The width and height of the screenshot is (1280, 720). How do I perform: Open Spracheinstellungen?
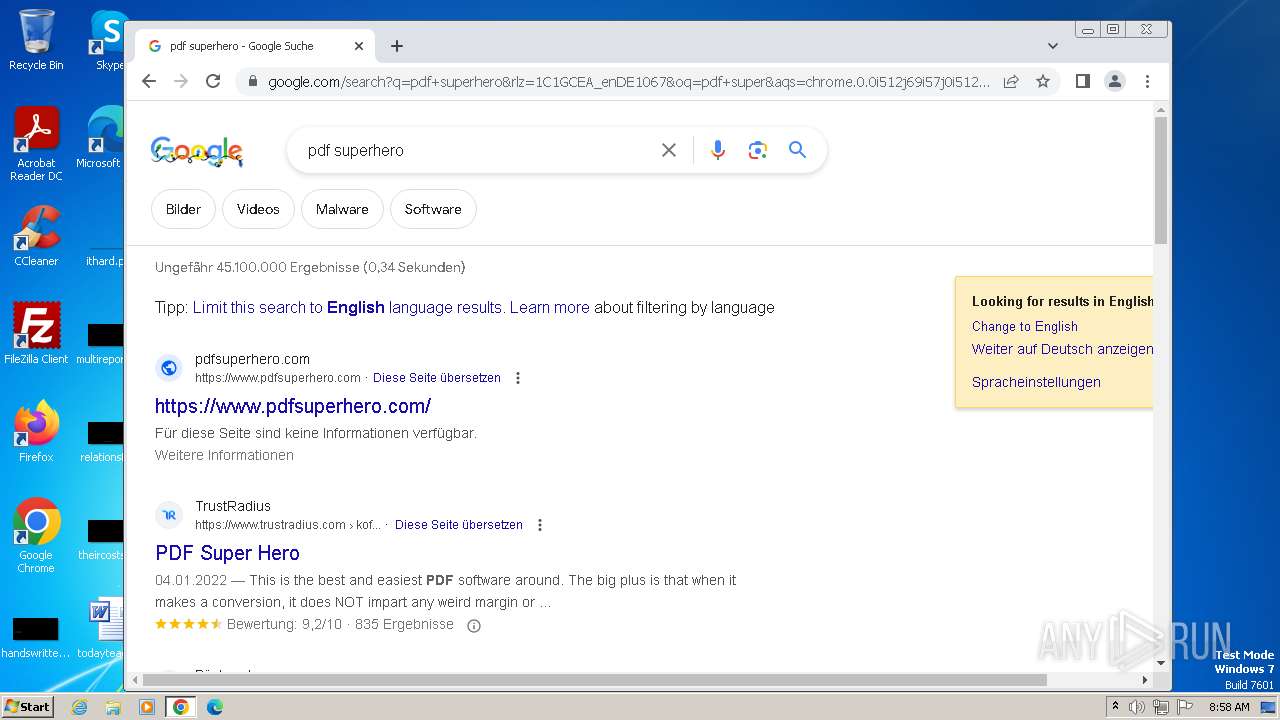1036,382
